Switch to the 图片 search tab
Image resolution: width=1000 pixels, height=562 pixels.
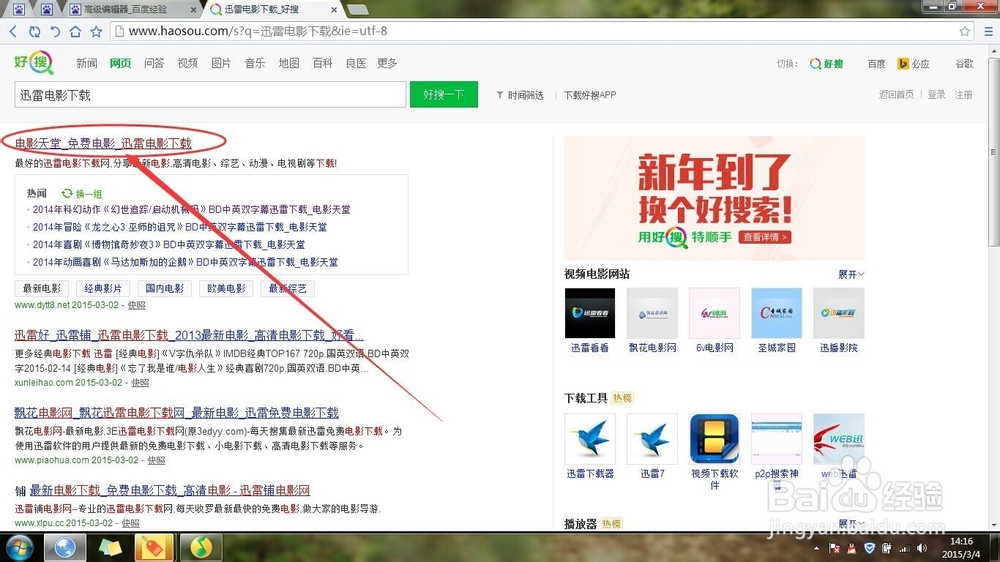(221, 63)
